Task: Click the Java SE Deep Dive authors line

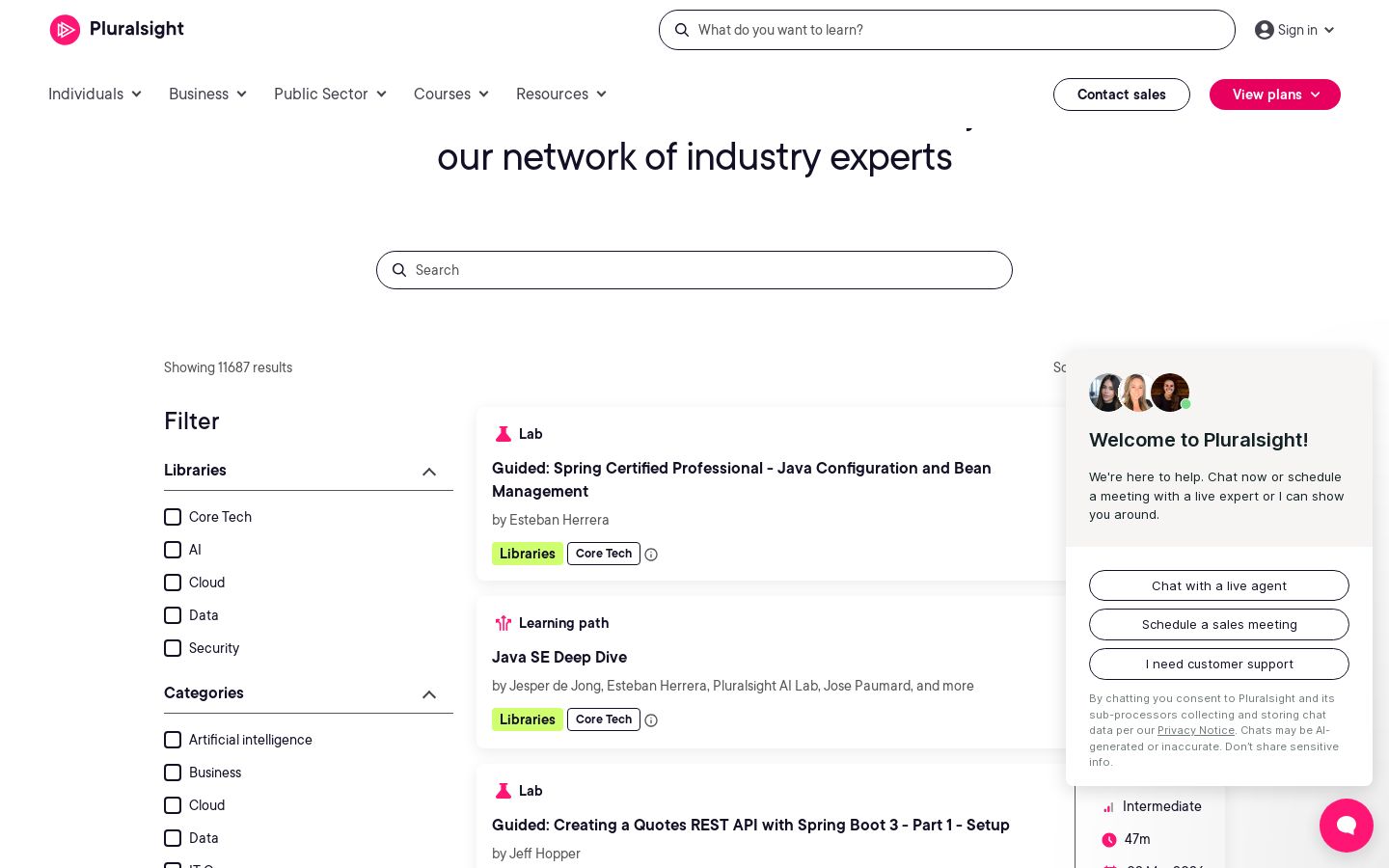Action: coord(733,686)
